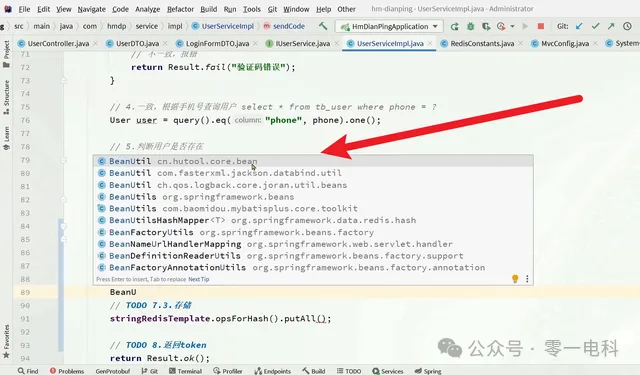Open the Build menu
Viewport: 640px width, 375px height.
(209, 9)
